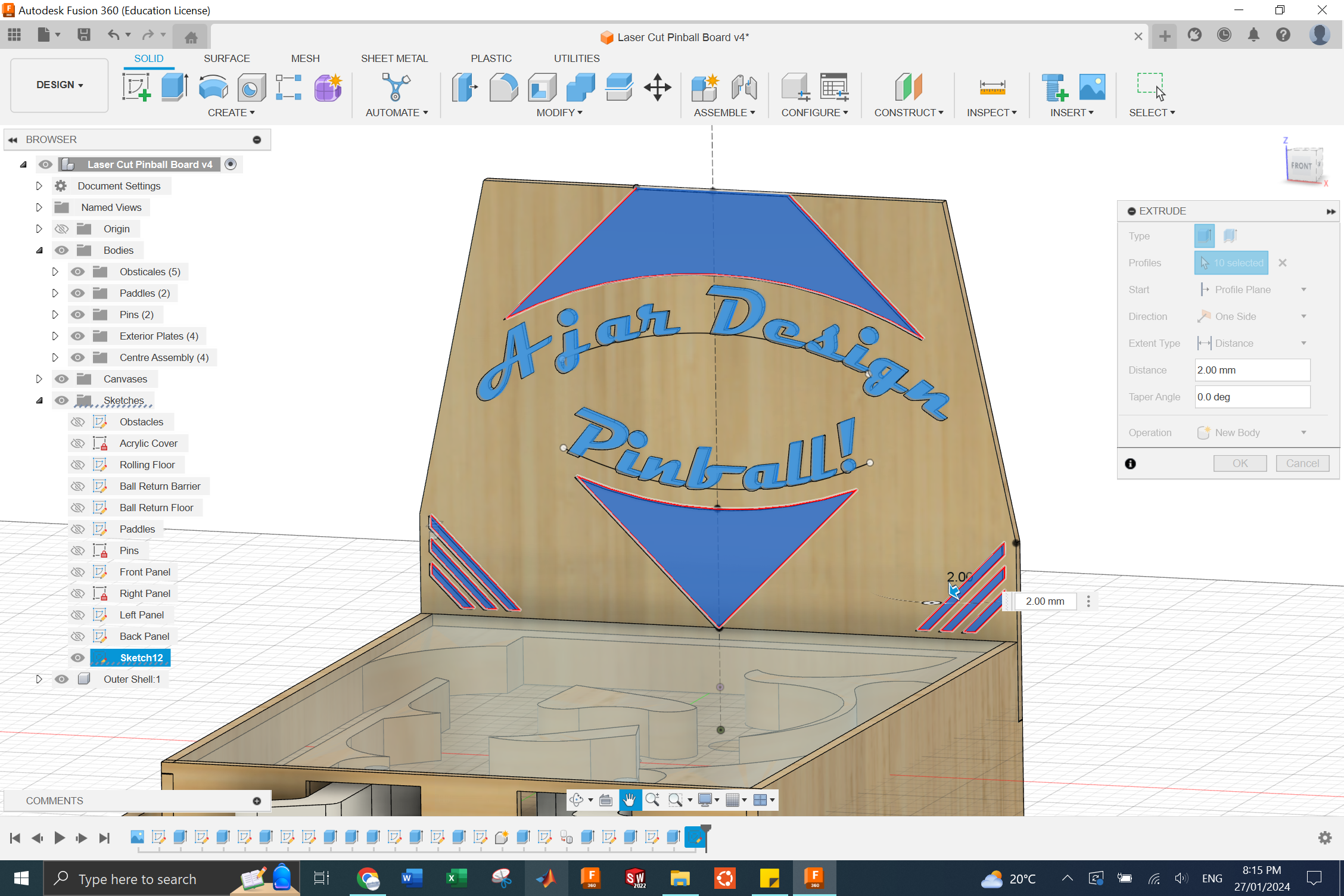This screenshot has height=896, width=1344.
Task: Toggle visibility of Outer Shell:1
Action: [x=61, y=679]
